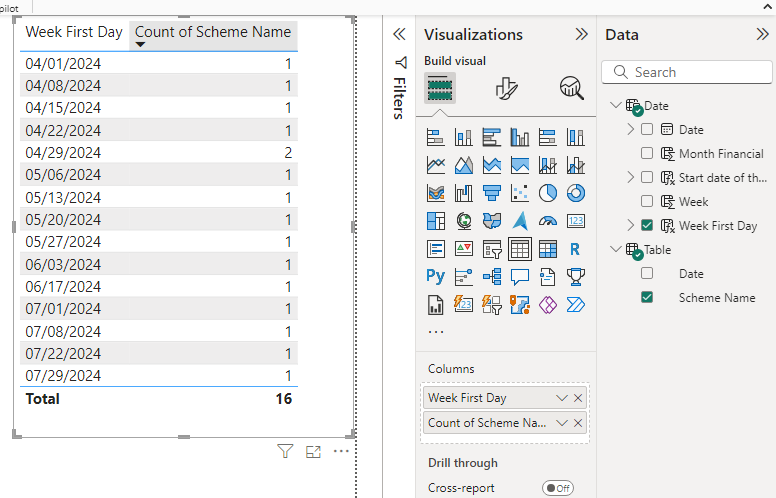Switch to Format visual tab
This screenshot has width=776, height=498.
tap(506, 88)
